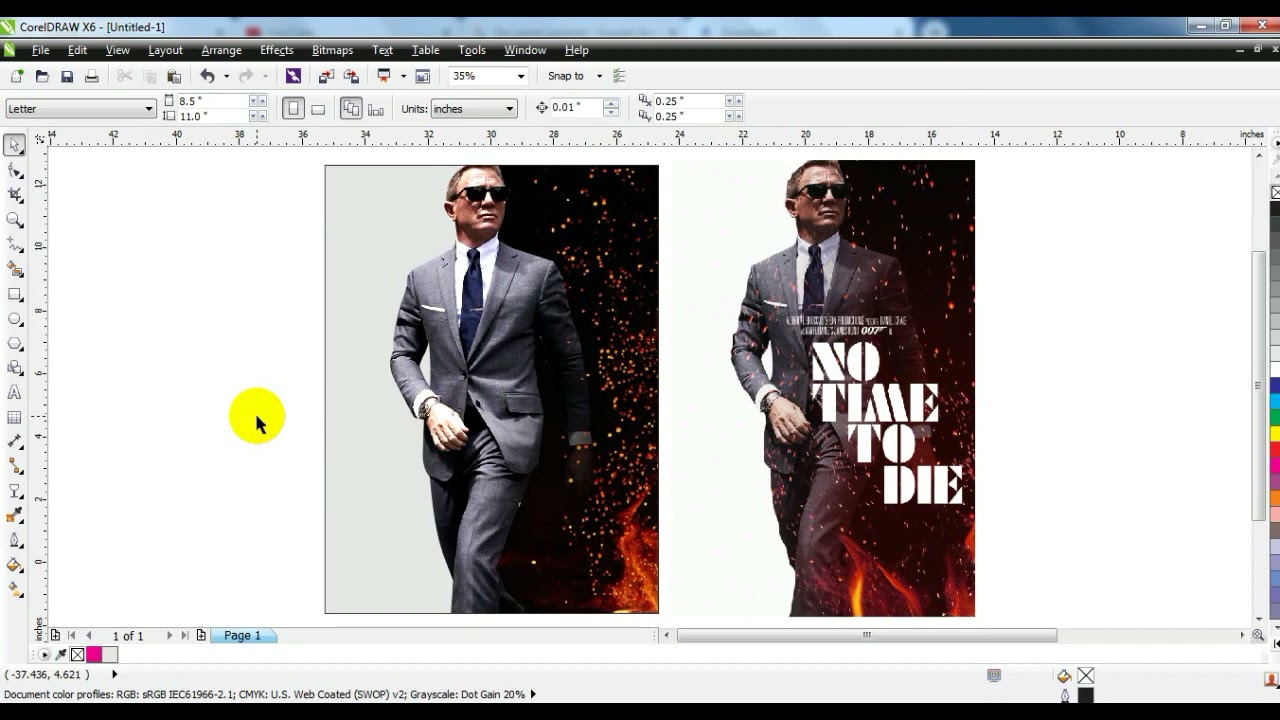Toggle Current page layout button
1280x720 pixels.
tap(376, 109)
